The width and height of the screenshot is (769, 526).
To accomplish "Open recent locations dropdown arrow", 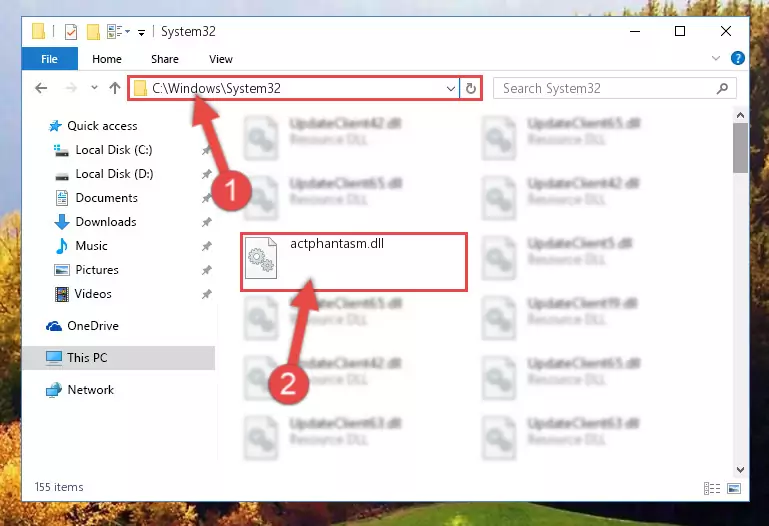I will [94, 88].
